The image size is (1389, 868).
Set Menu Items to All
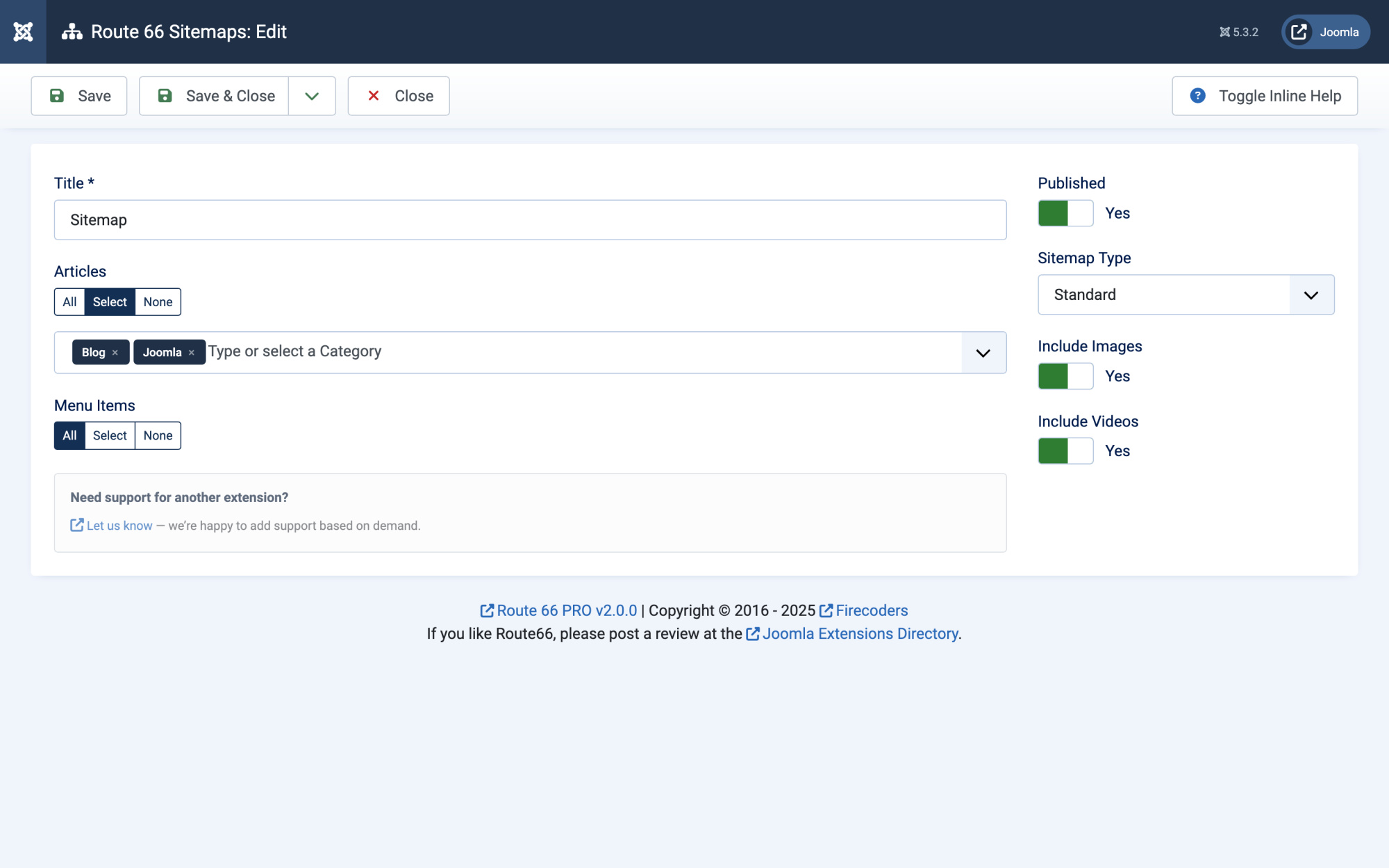coord(69,436)
